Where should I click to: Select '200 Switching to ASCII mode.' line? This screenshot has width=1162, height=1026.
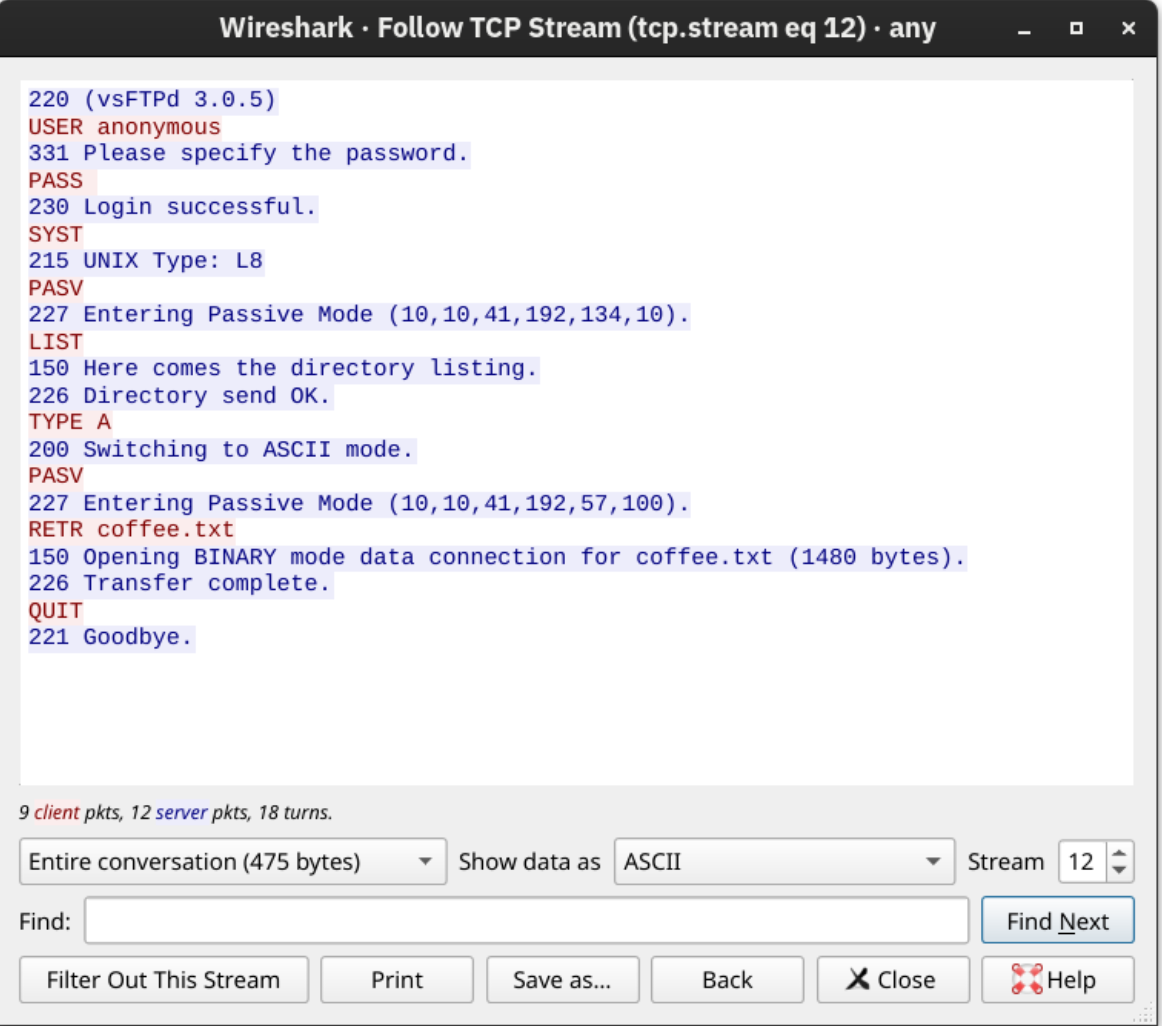[222, 449]
